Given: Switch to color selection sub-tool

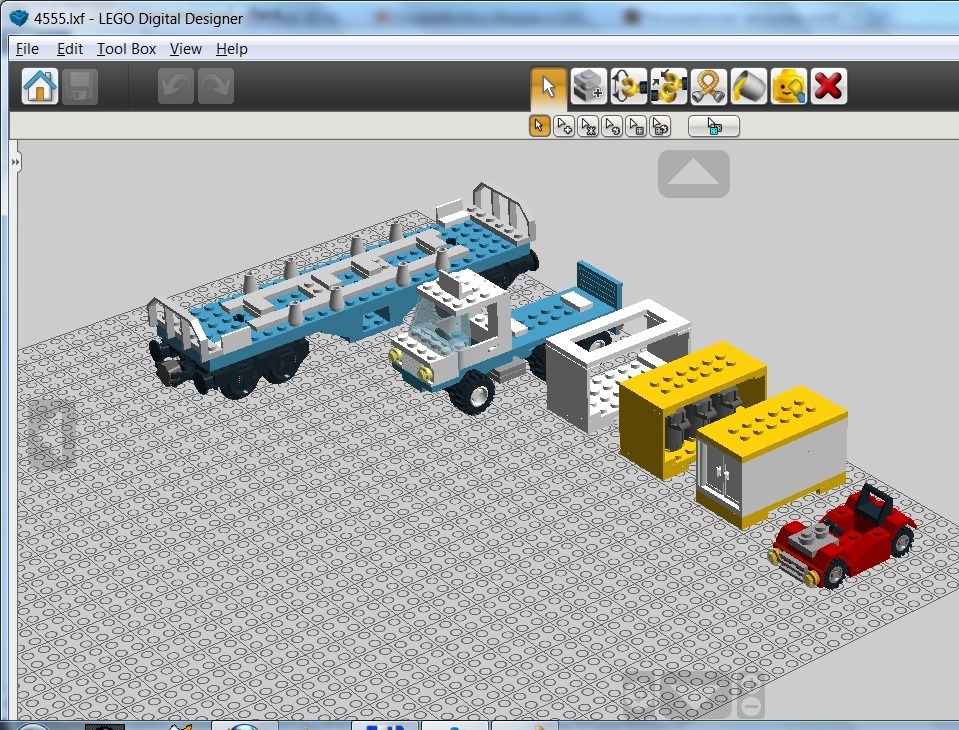Looking at the screenshot, I should (x=612, y=126).
